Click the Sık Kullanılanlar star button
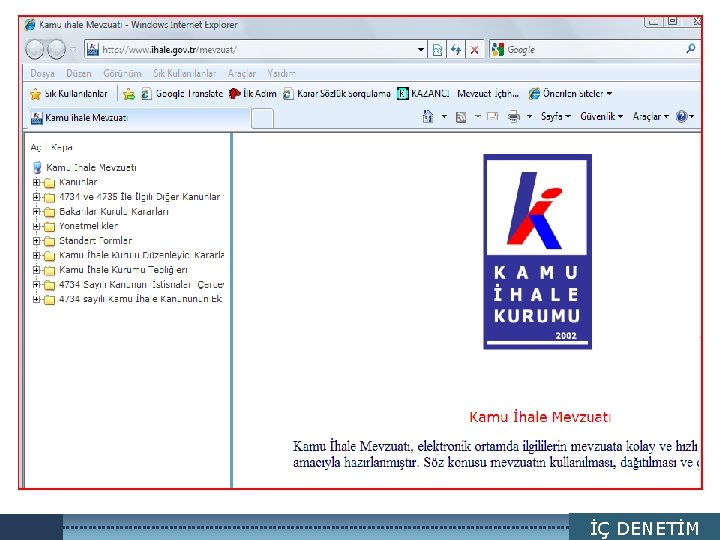 68,94
